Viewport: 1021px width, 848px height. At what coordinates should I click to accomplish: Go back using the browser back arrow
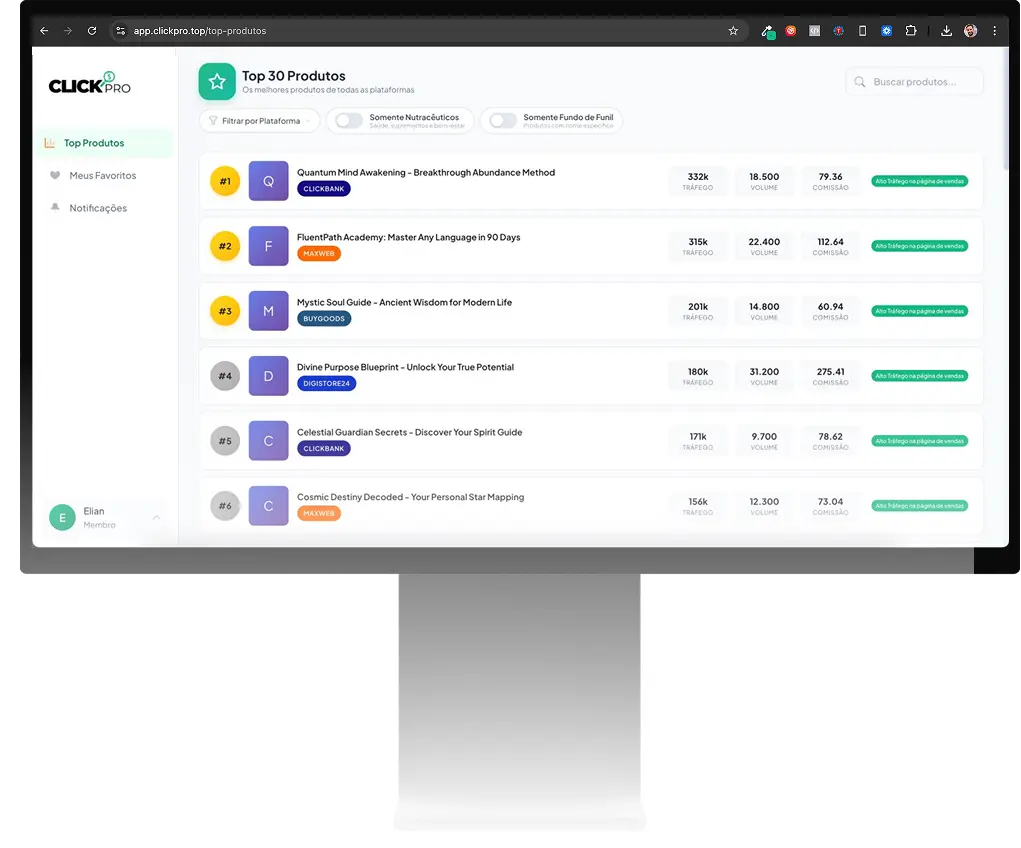(x=44, y=31)
